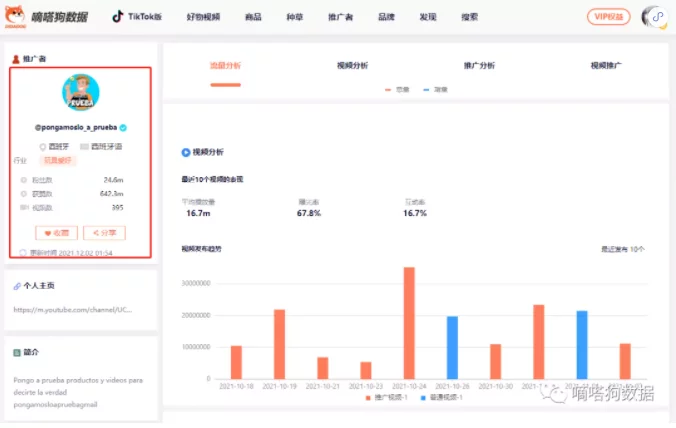Click the 67.8% value
The width and height of the screenshot is (676, 428).
click(309, 213)
